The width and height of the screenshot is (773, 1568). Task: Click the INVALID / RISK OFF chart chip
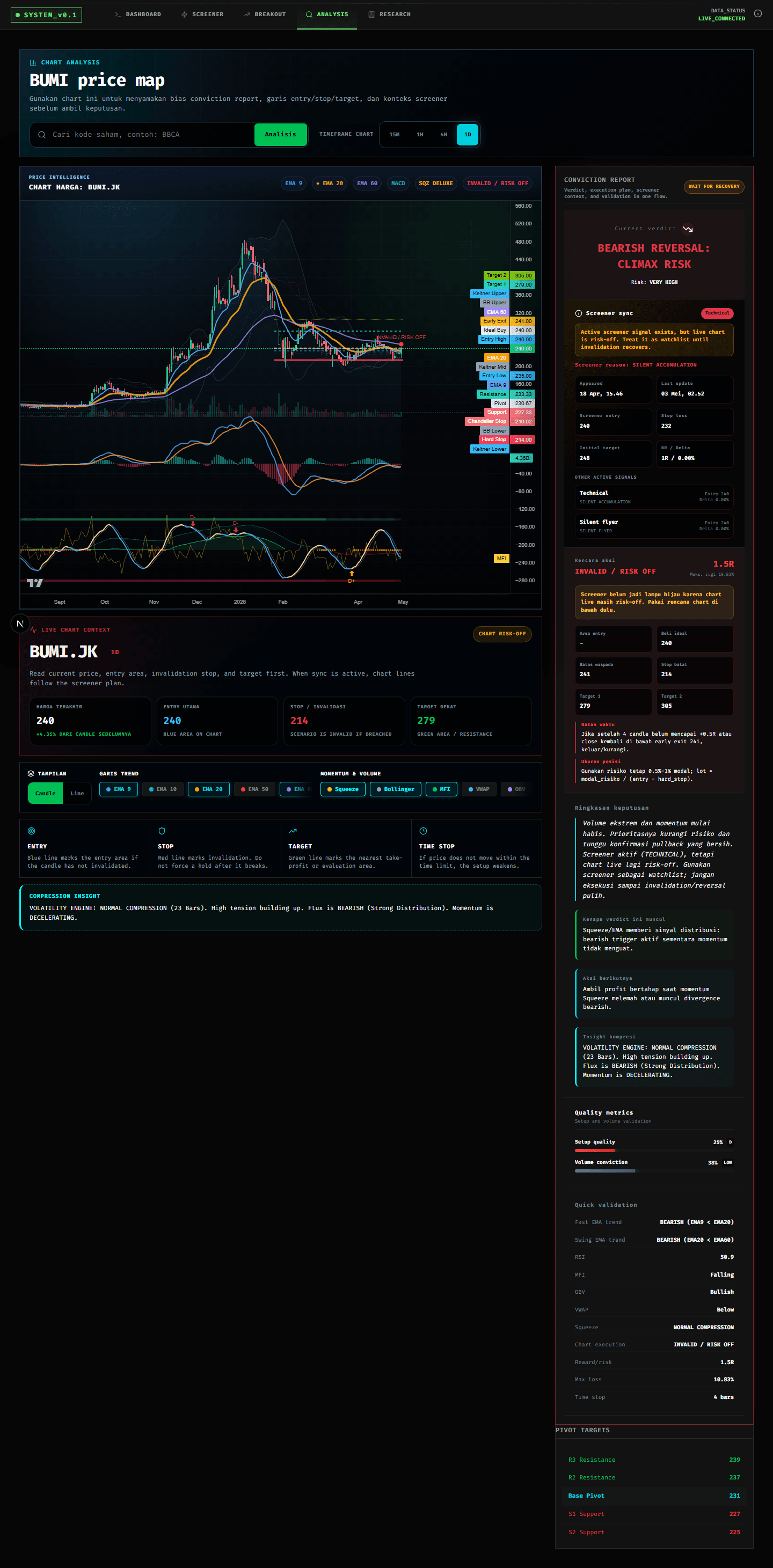tap(497, 183)
